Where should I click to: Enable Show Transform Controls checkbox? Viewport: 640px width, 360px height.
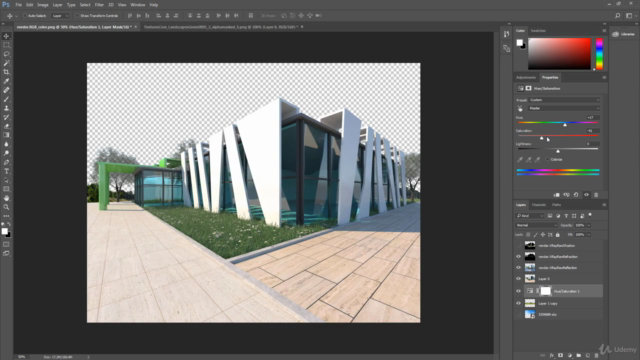point(77,16)
